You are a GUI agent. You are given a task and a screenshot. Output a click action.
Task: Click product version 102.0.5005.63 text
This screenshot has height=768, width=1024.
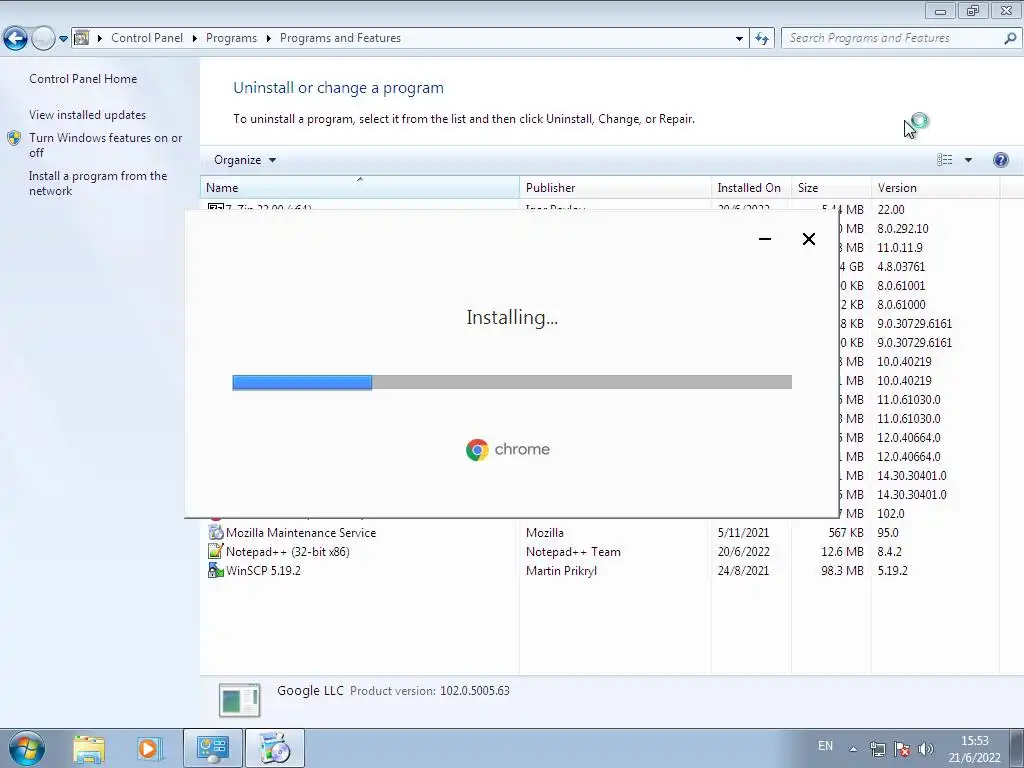point(474,691)
